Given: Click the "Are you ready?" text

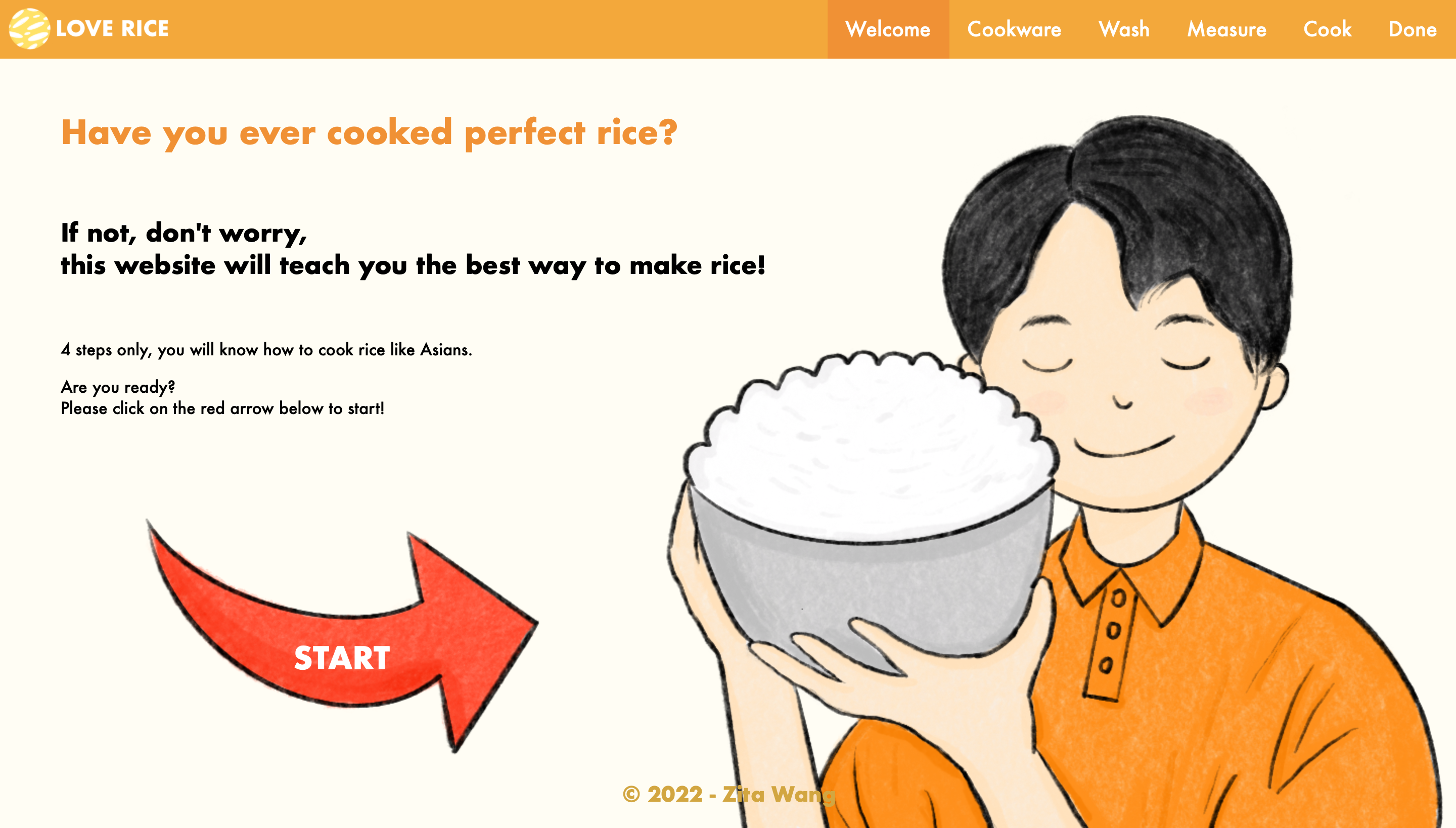Looking at the screenshot, I should click(x=118, y=387).
